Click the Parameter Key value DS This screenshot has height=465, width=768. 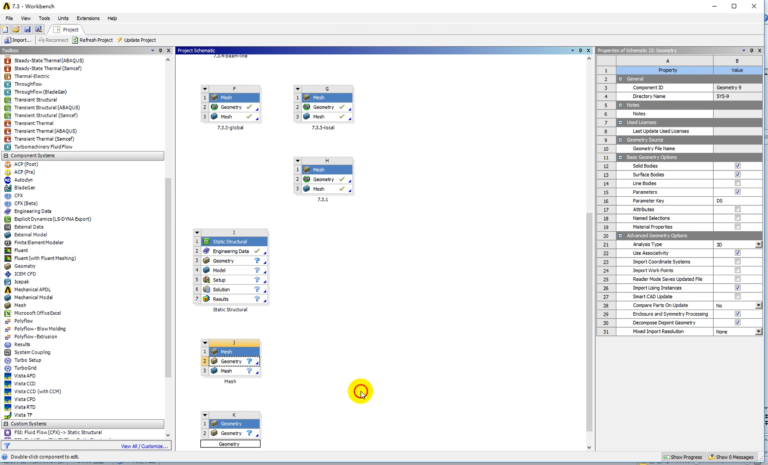pyautogui.click(x=738, y=201)
